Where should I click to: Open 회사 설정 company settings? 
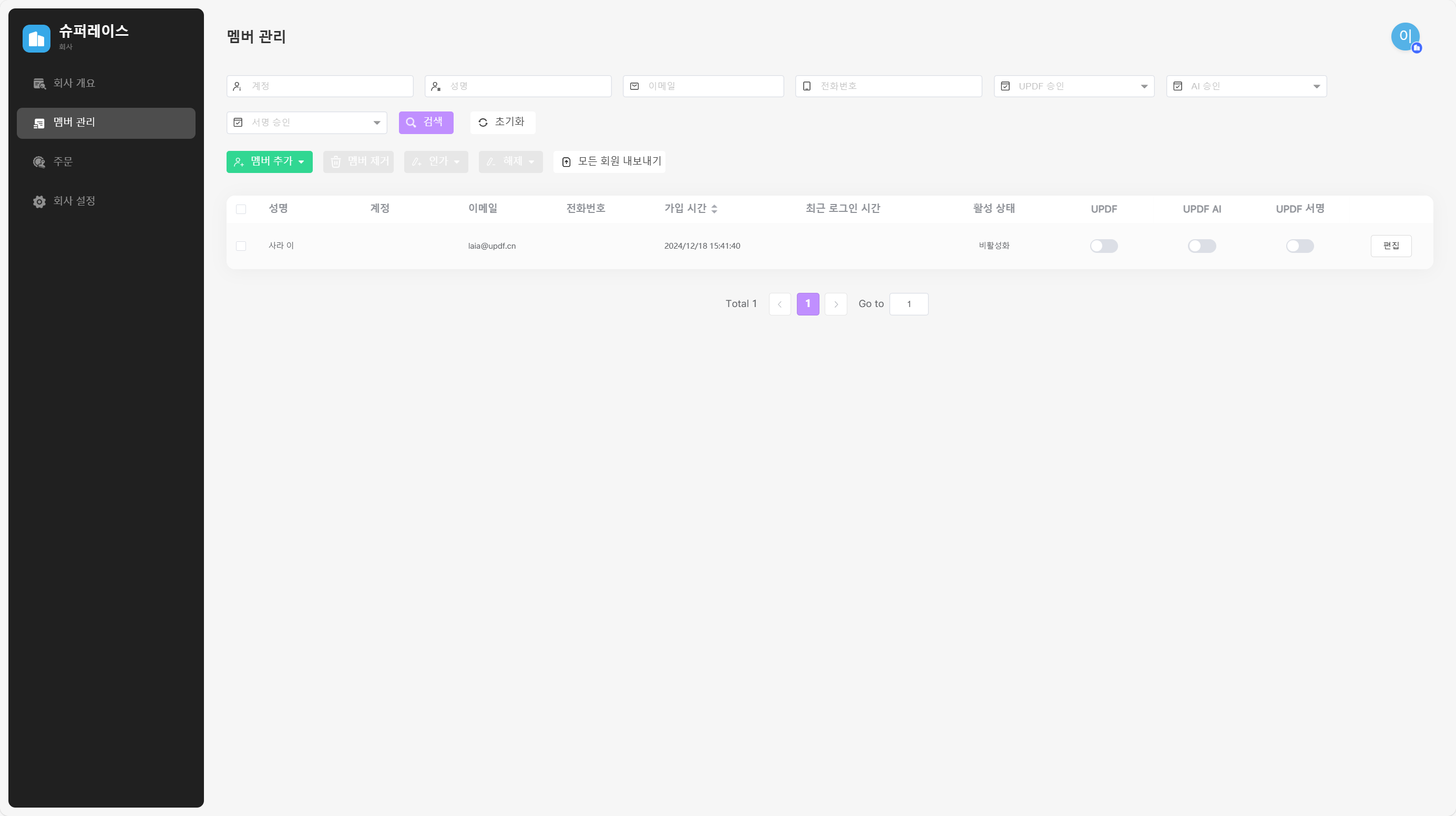(106, 201)
